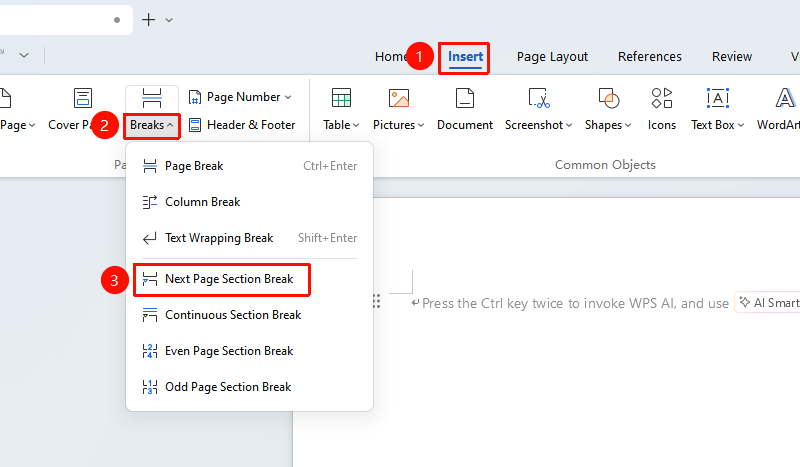
Task: Open the Insert ribbon tab
Action: click(465, 57)
